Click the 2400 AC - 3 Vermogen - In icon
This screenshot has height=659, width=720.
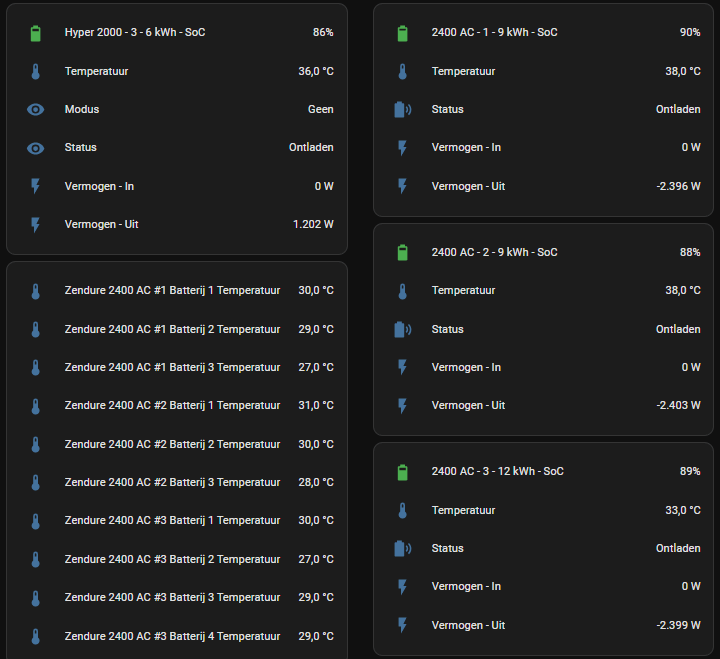(x=402, y=586)
